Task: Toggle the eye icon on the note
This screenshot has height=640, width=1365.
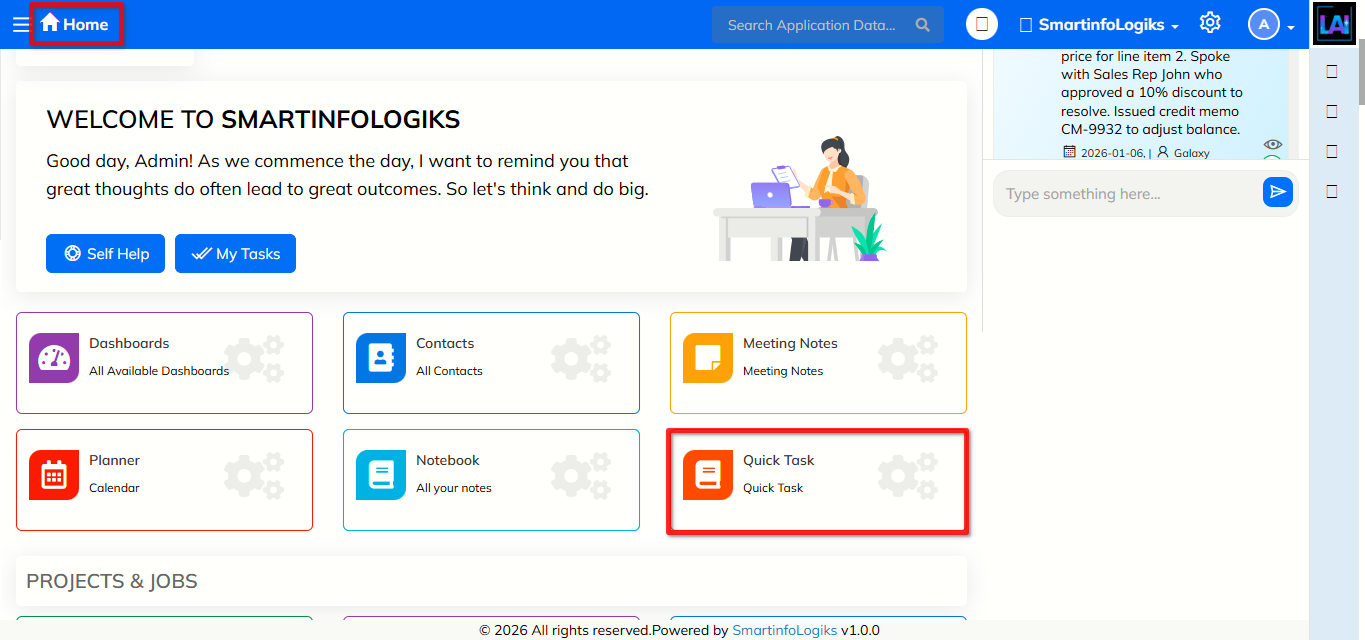Action: click(x=1272, y=145)
